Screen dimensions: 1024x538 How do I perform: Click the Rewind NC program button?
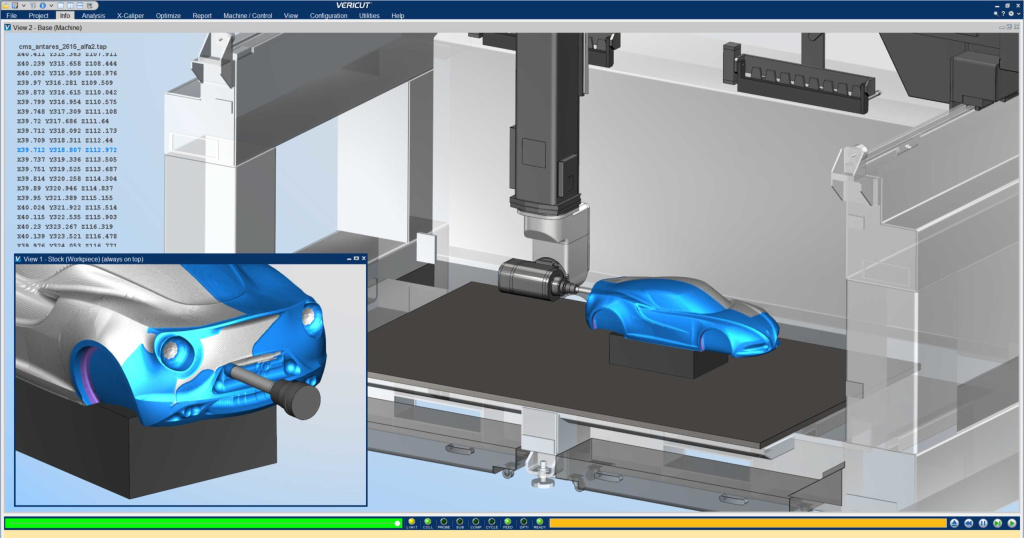pyautogui.click(x=969, y=523)
